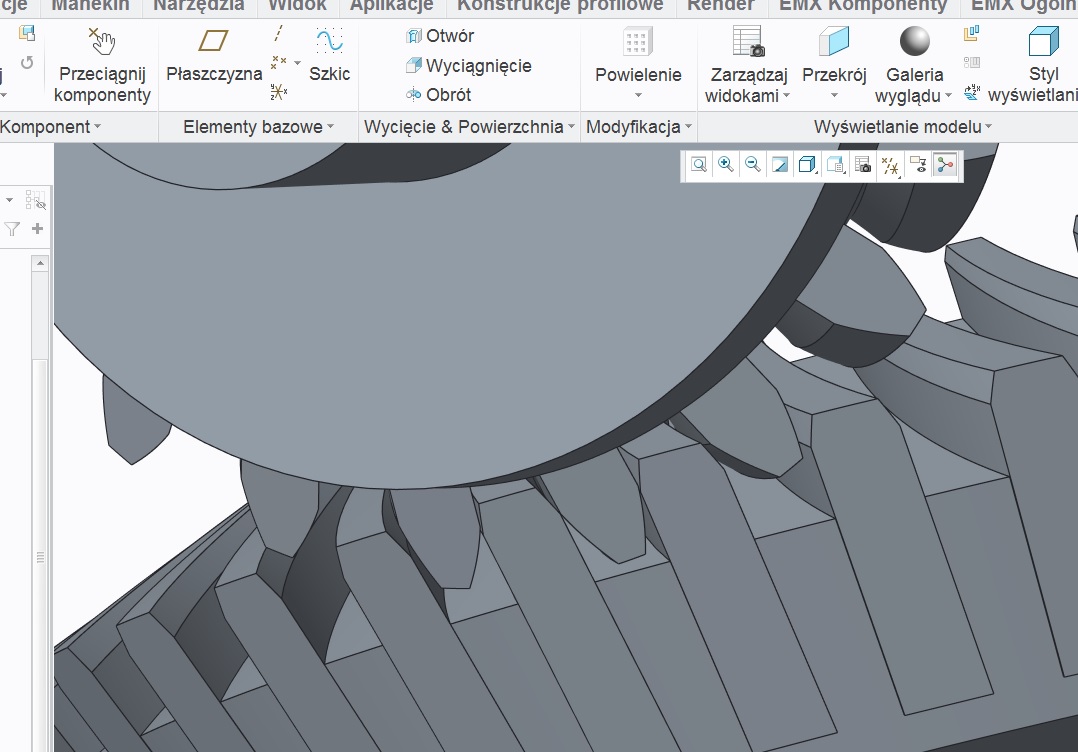Viewport: 1078px width, 752px height.
Task: Expand Zarządzaj widokami dropdown arrow
Action: [786, 96]
